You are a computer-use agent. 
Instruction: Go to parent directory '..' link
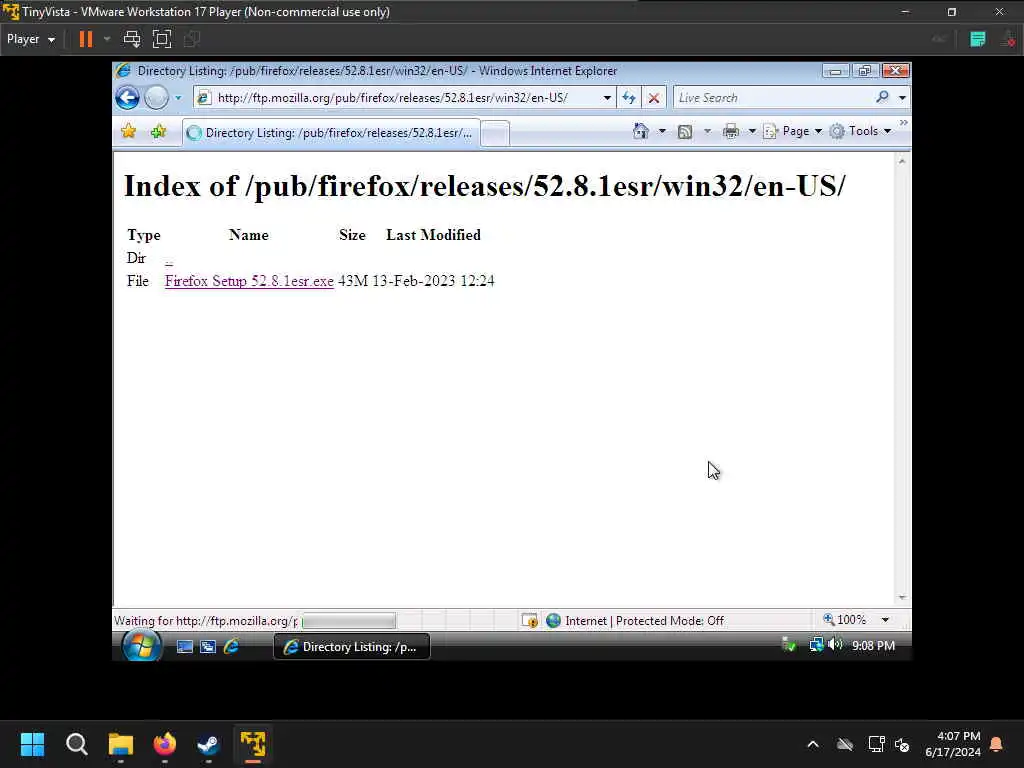(x=168, y=259)
